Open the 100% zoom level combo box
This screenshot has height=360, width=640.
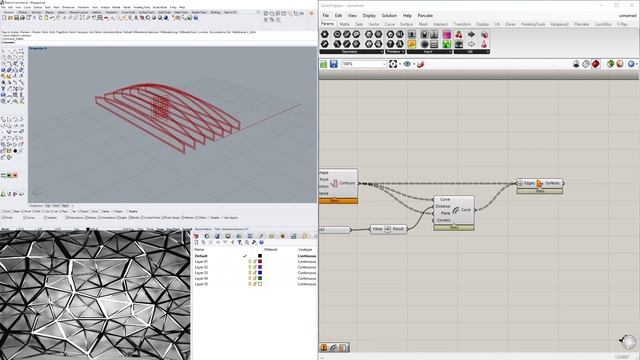(364, 64)
